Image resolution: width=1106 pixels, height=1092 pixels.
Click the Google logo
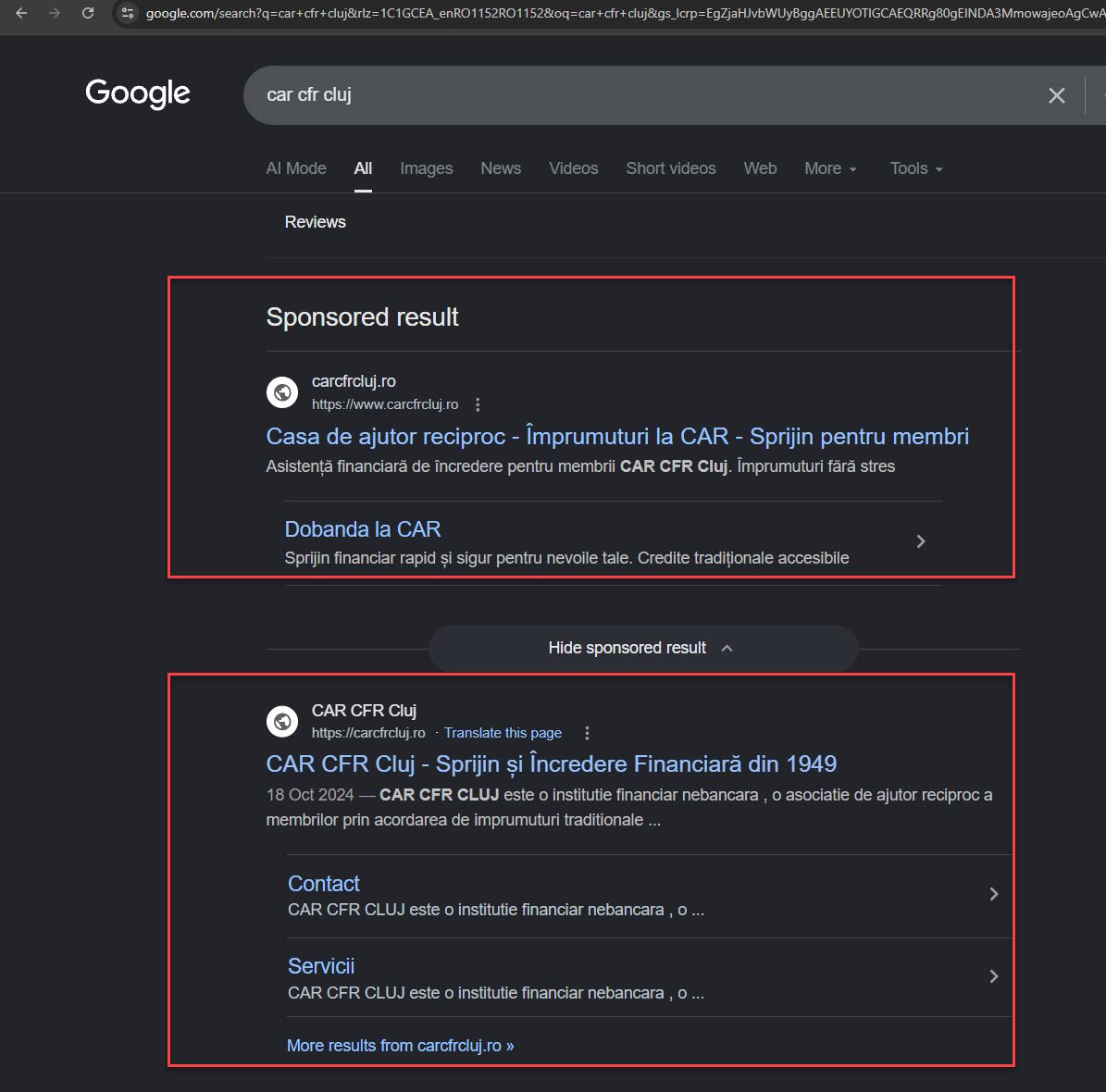point(138,93)
